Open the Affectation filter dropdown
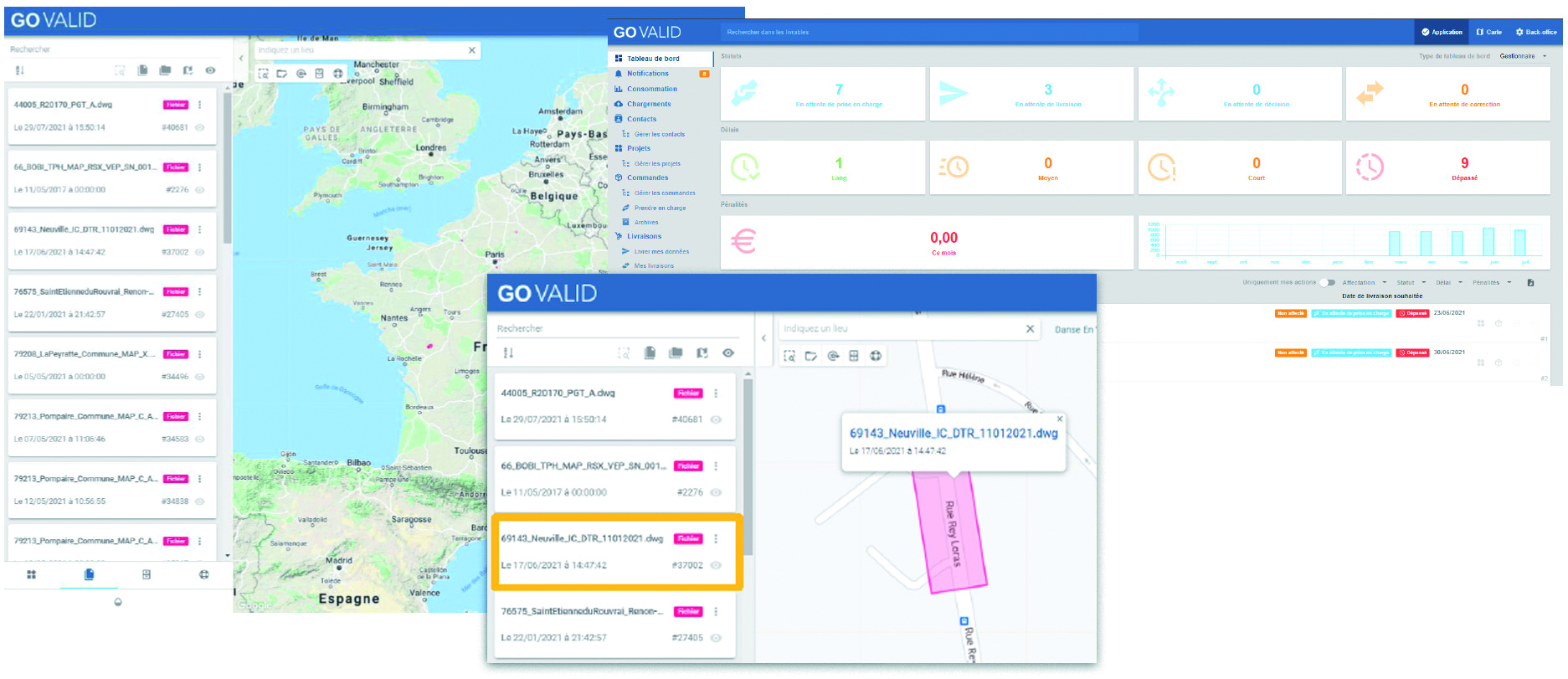The image size is (1568, 679). click(x=1364, y=283)
